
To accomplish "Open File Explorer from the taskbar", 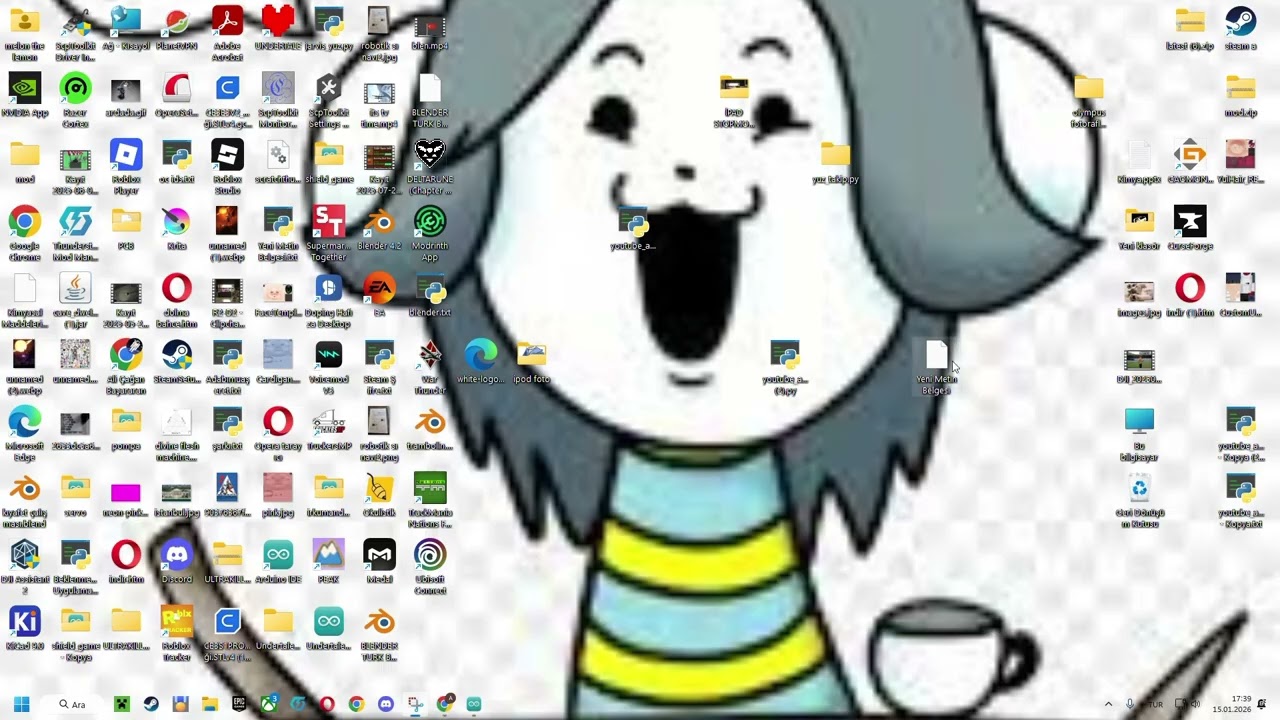I will click(x=209, y=704).
